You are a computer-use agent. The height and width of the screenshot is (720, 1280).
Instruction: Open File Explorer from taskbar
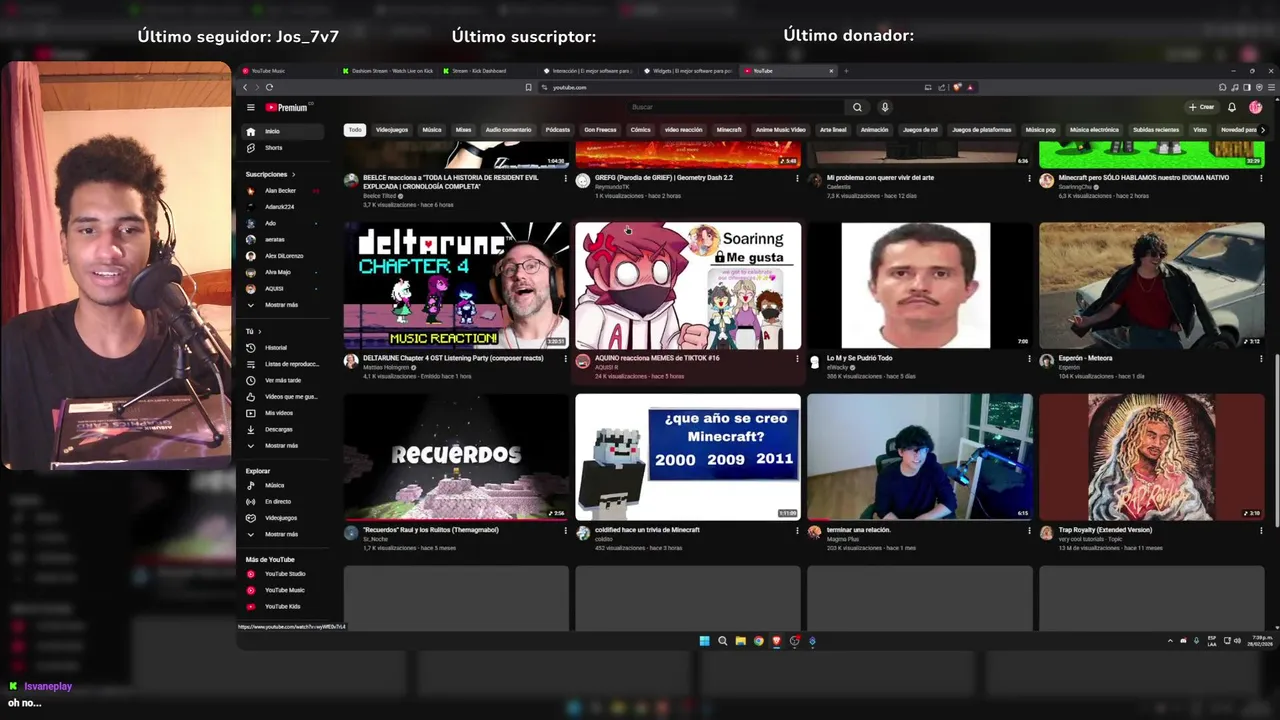tap(740, 641)
